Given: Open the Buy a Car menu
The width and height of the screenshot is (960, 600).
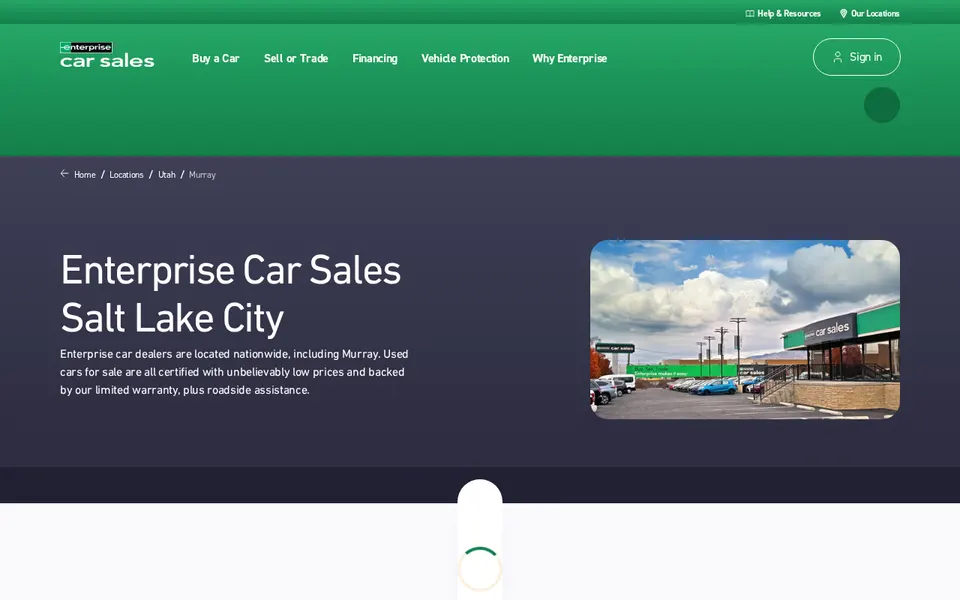Looking at the screenshot, I should click(x=216, y=58).
